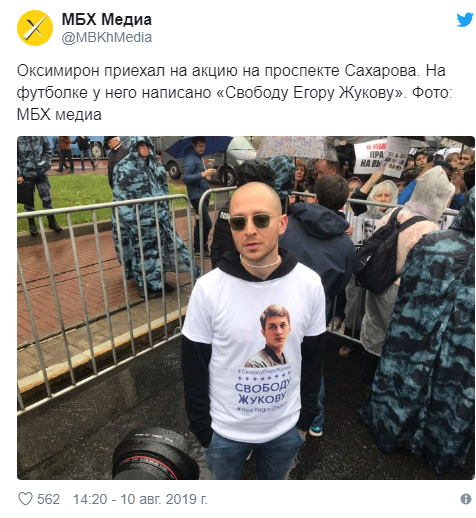Open the МБХ Медиа display name
The image size is (476, 518).
pos(107,19)
